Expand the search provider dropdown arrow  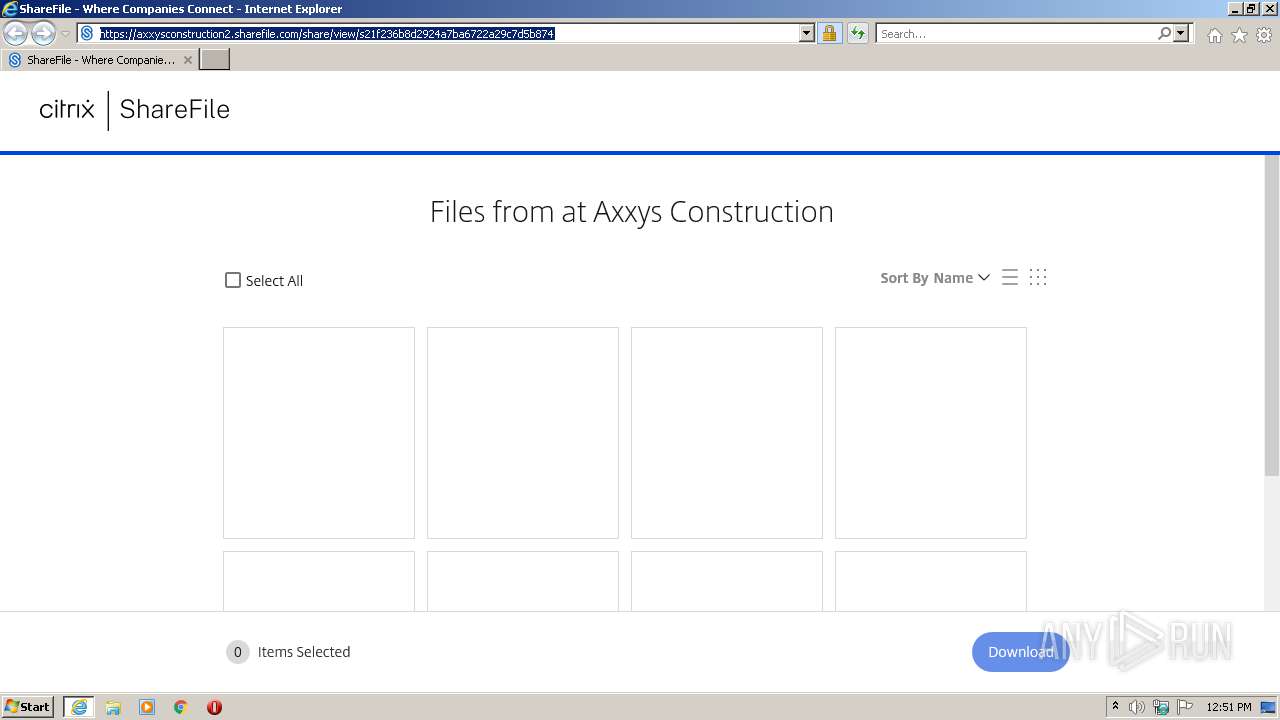(x=1181, y=34)
